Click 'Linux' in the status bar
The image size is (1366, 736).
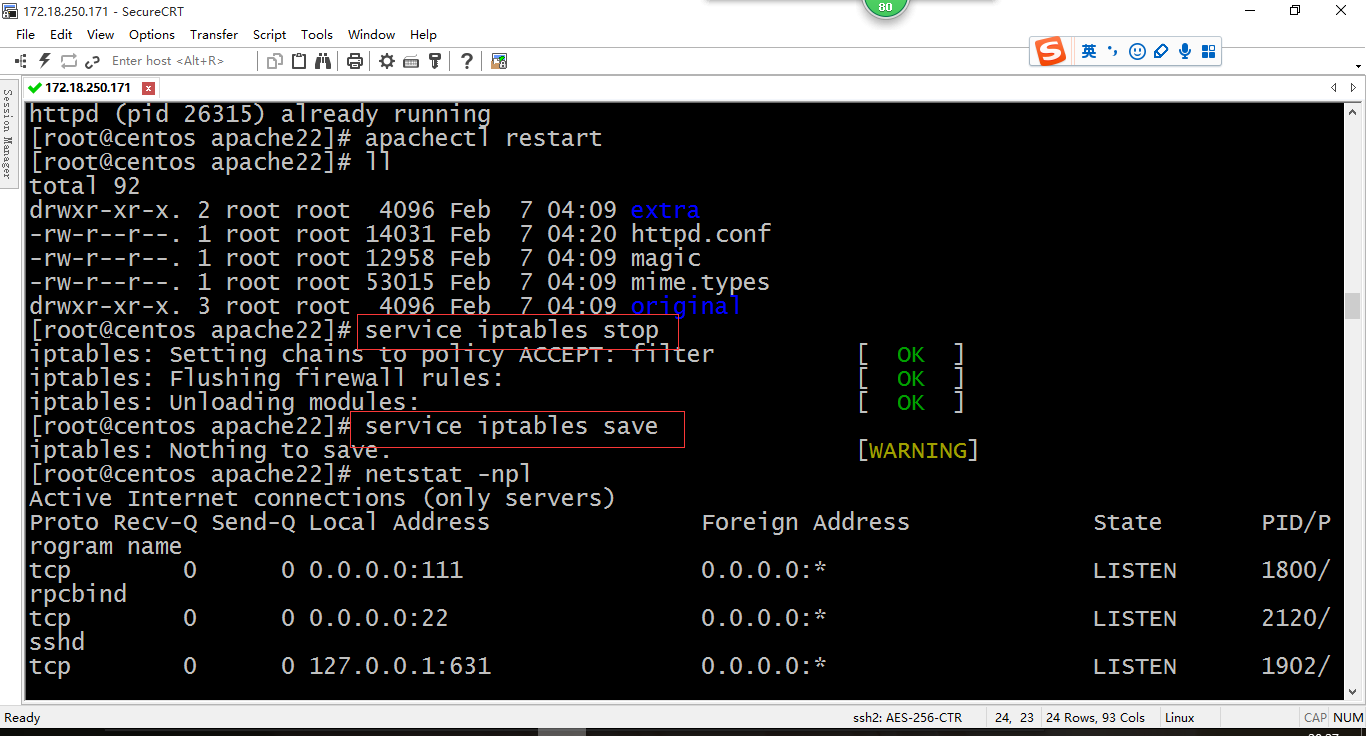(1180, 718)
